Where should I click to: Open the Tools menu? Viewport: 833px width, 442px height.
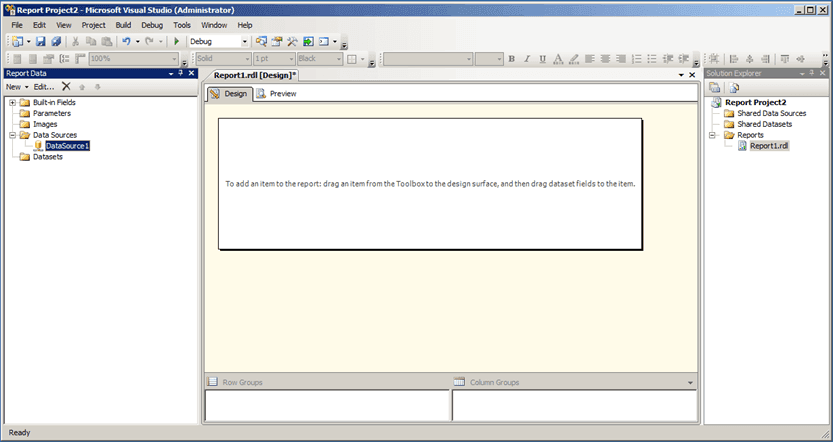click(182, 25)
